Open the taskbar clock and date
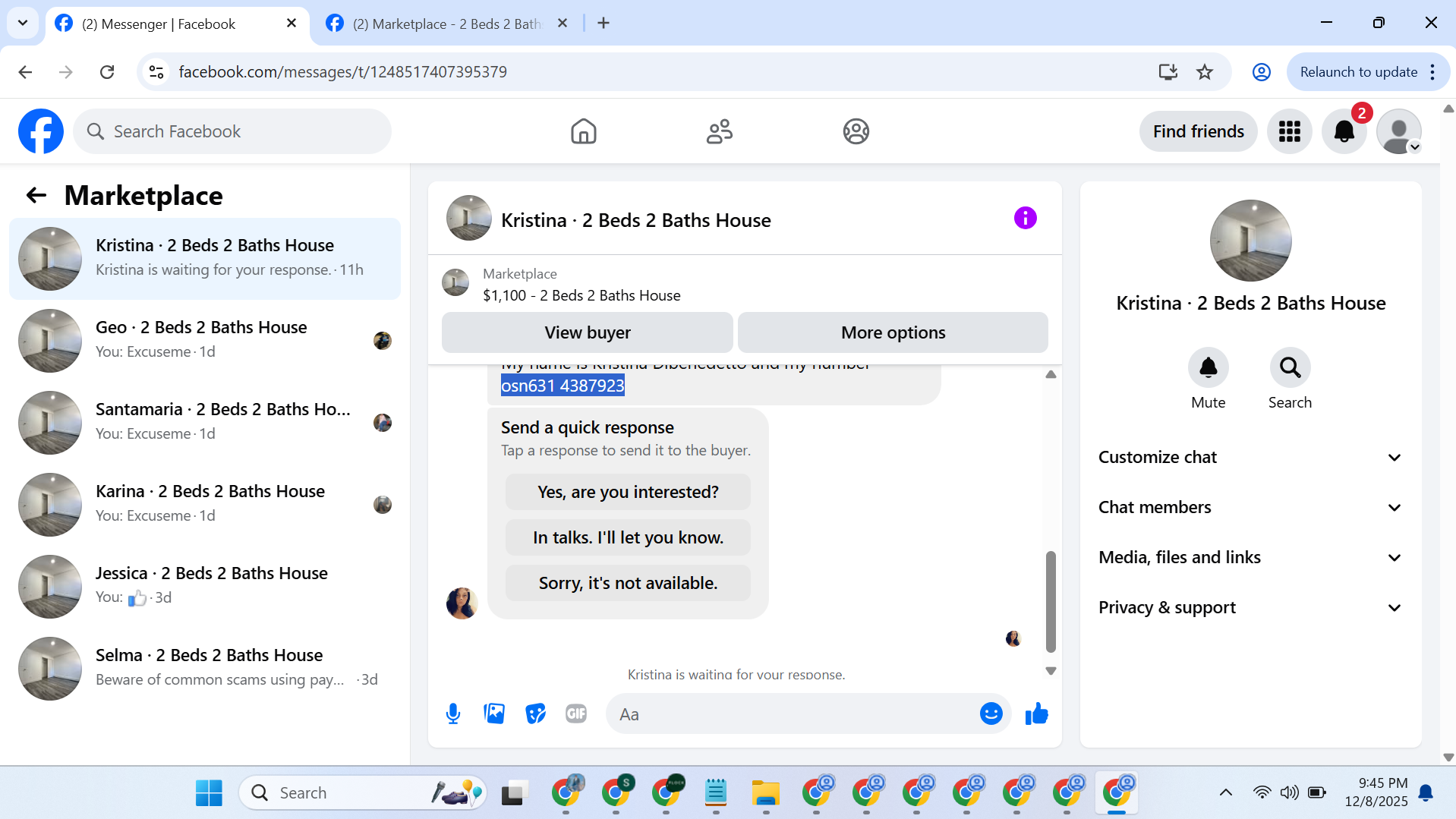This screenshot has width=1456, height=819. 1376,792
